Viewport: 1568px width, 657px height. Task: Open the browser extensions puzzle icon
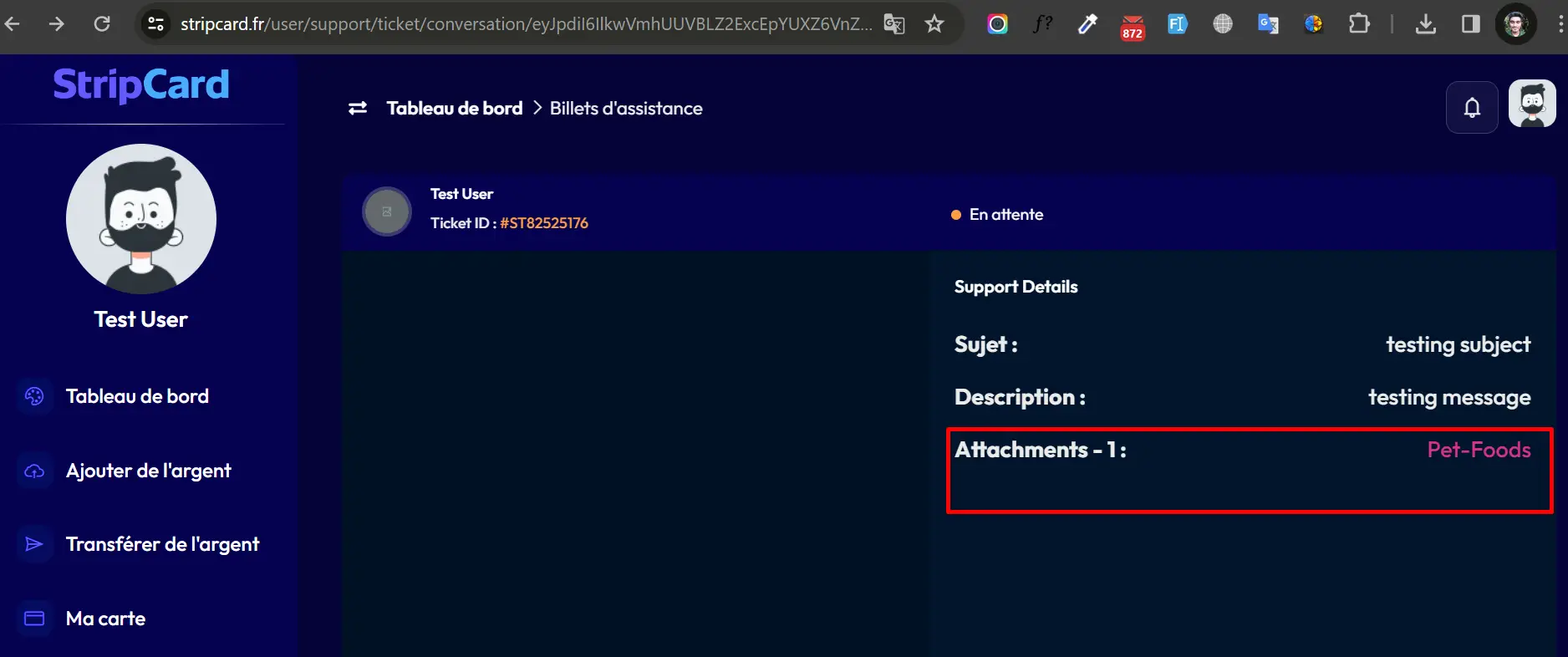[1359, 24]
